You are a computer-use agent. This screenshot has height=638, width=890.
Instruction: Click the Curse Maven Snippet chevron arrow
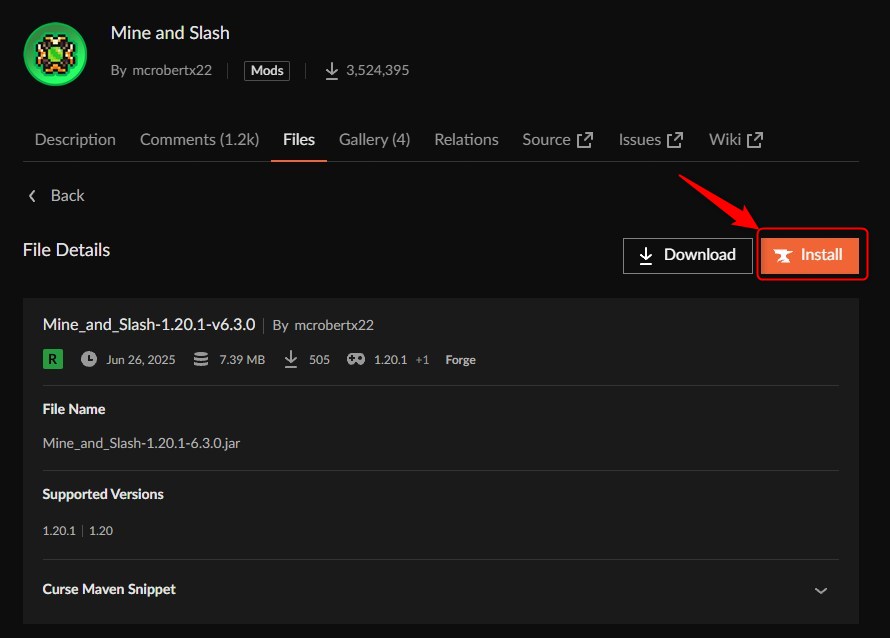click(821, 591)
